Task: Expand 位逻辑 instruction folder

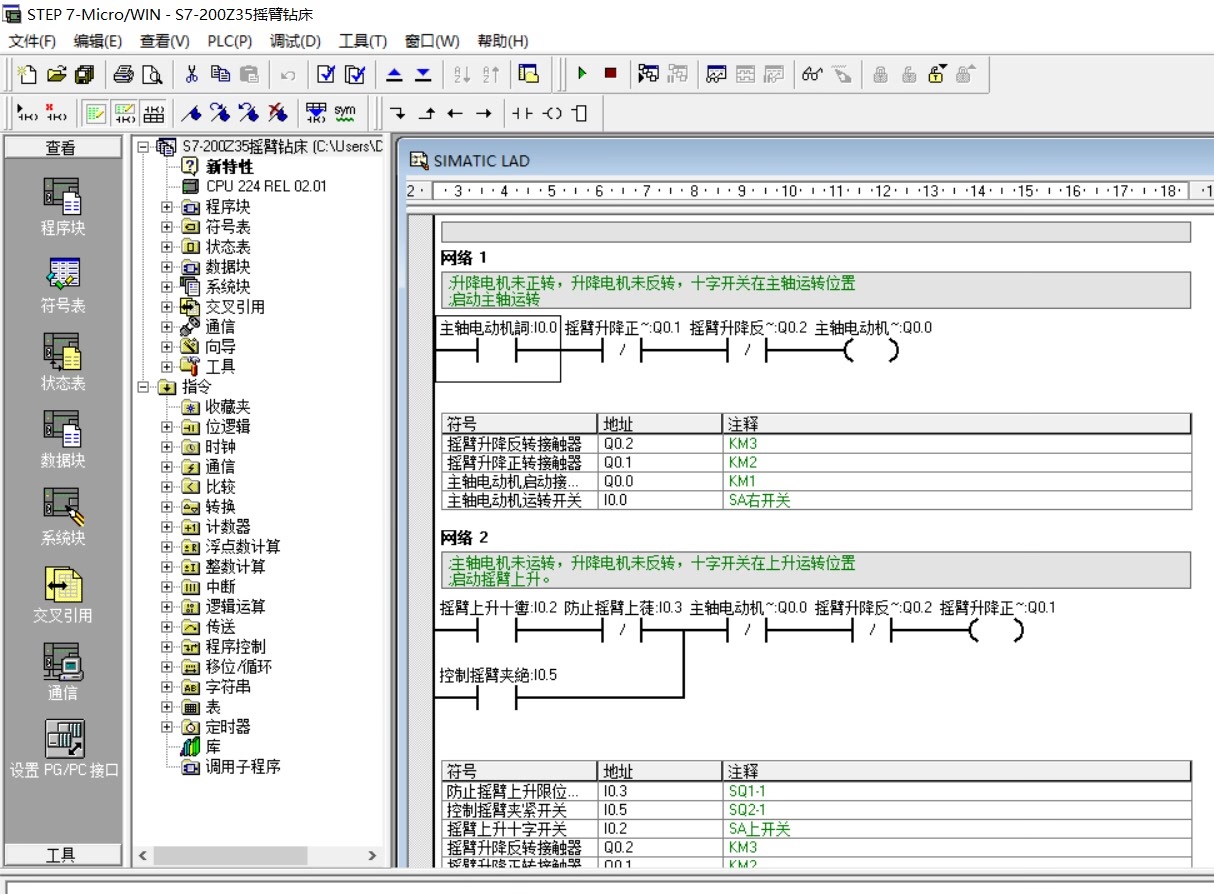Action: [x=166, y=427]
